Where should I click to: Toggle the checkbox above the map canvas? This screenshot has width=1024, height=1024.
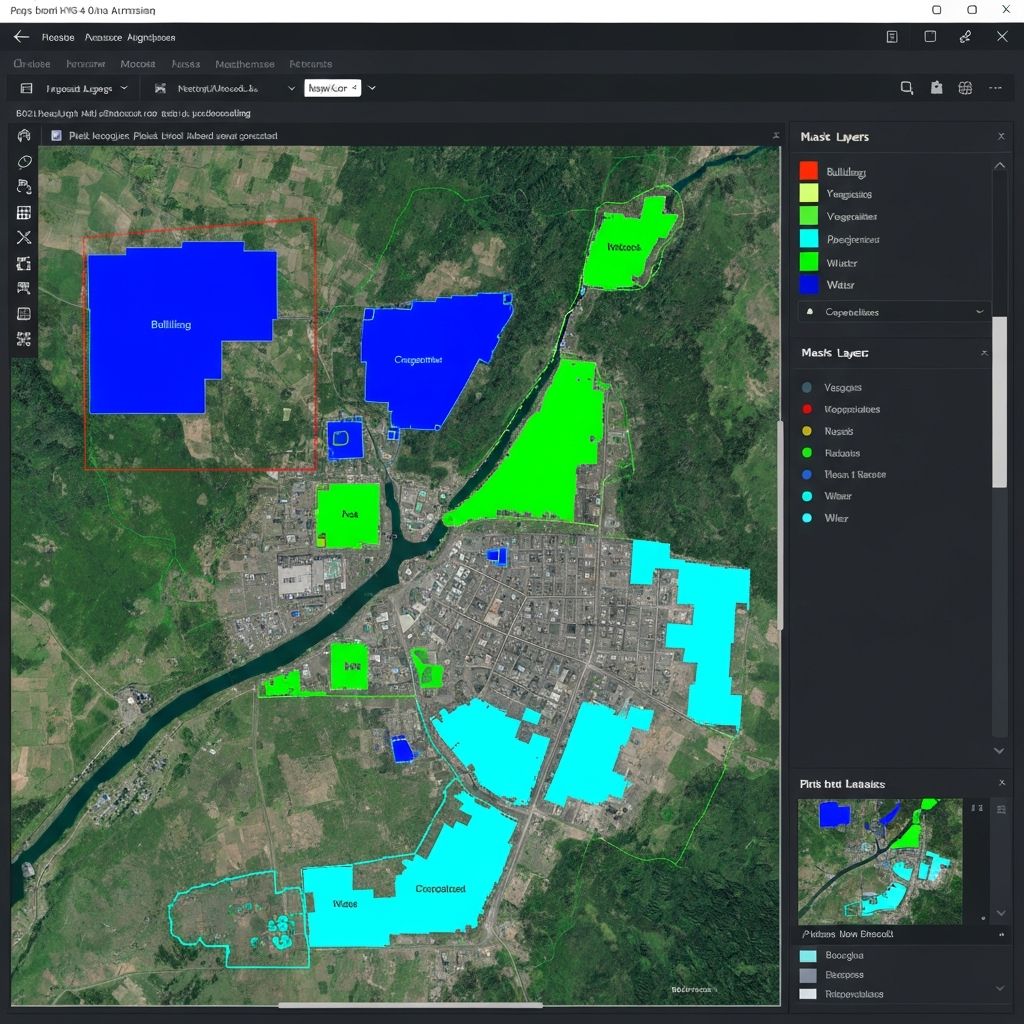point(56,135)
